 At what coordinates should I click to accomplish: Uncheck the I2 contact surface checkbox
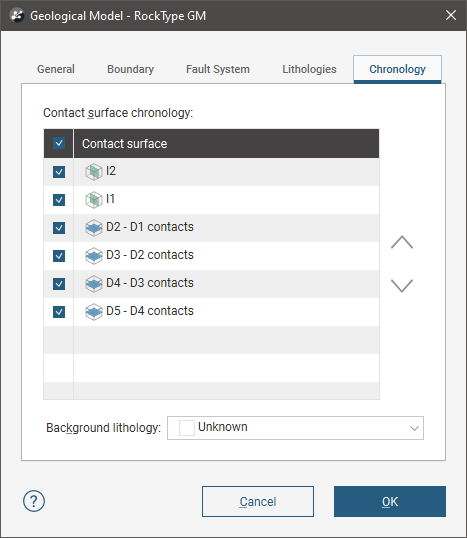pyautogui.click(x=59, y=172)
